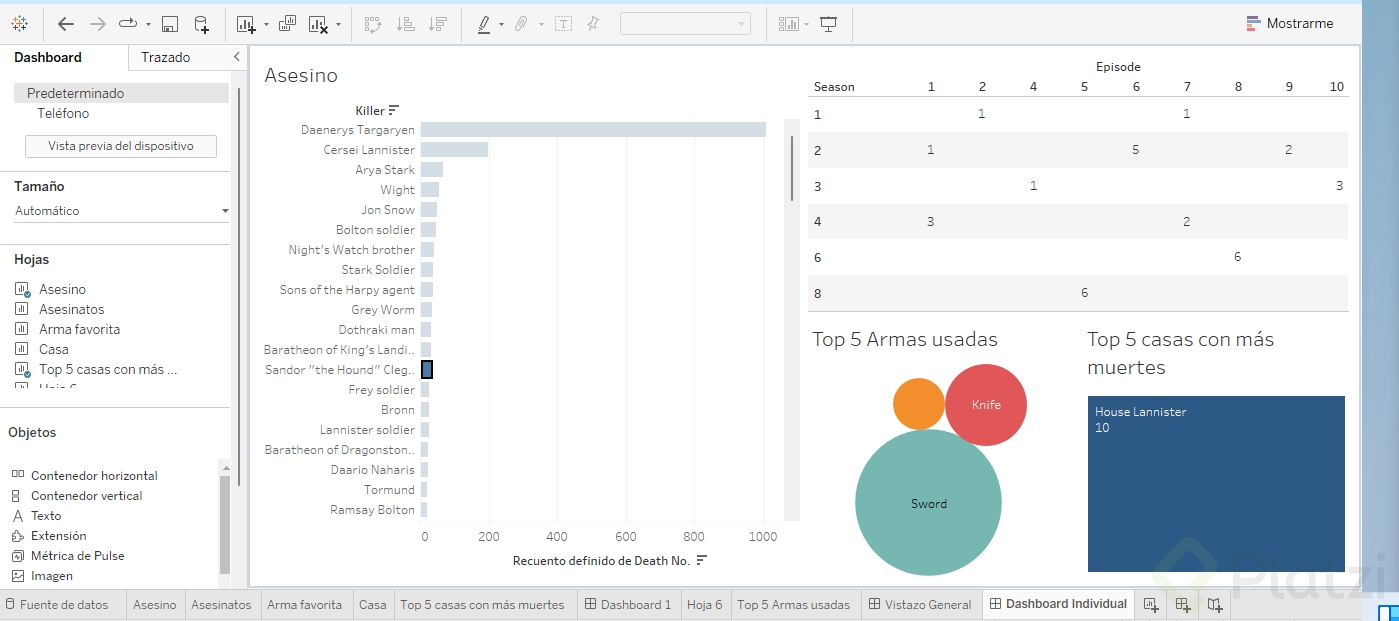The height and width of the screenshot is (621, 1399).
Task: Click the red Knife bubble
Action: click(986, 405)
